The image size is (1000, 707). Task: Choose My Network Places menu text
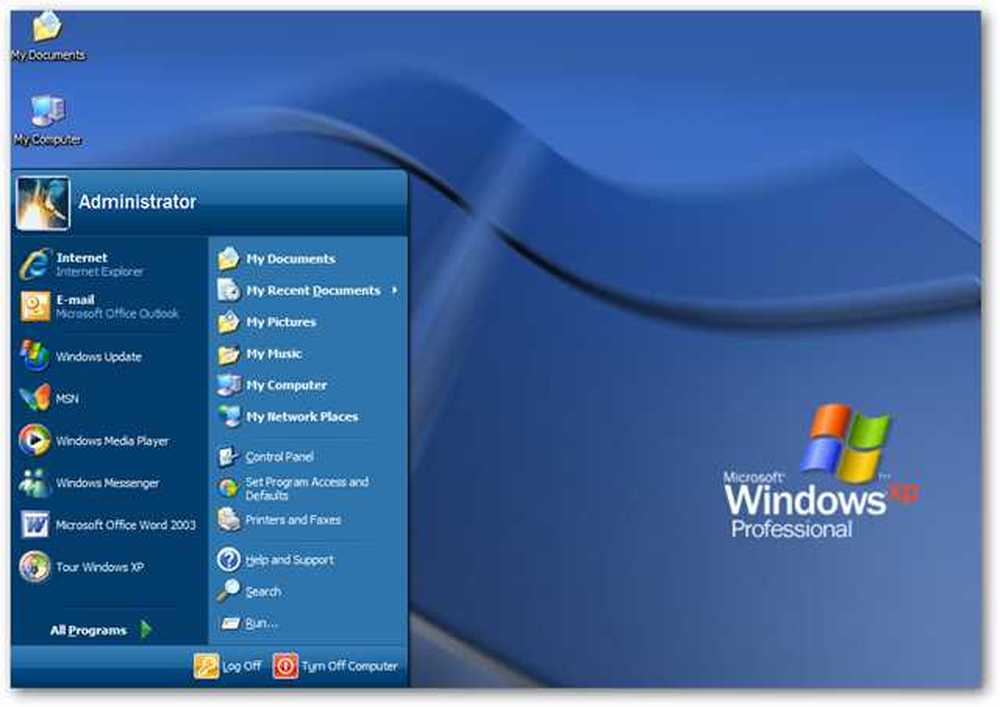[302, 417]
